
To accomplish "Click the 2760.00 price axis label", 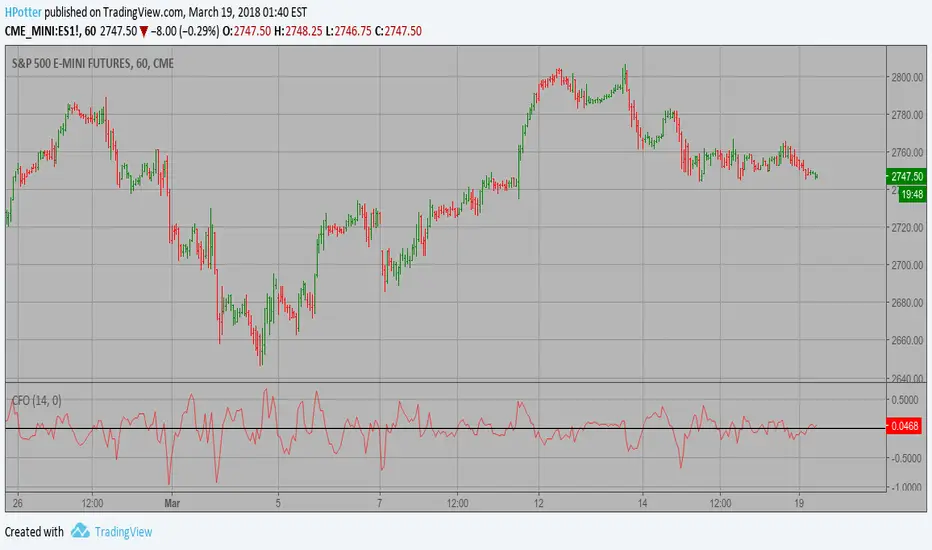I will [x=907, y=152].
